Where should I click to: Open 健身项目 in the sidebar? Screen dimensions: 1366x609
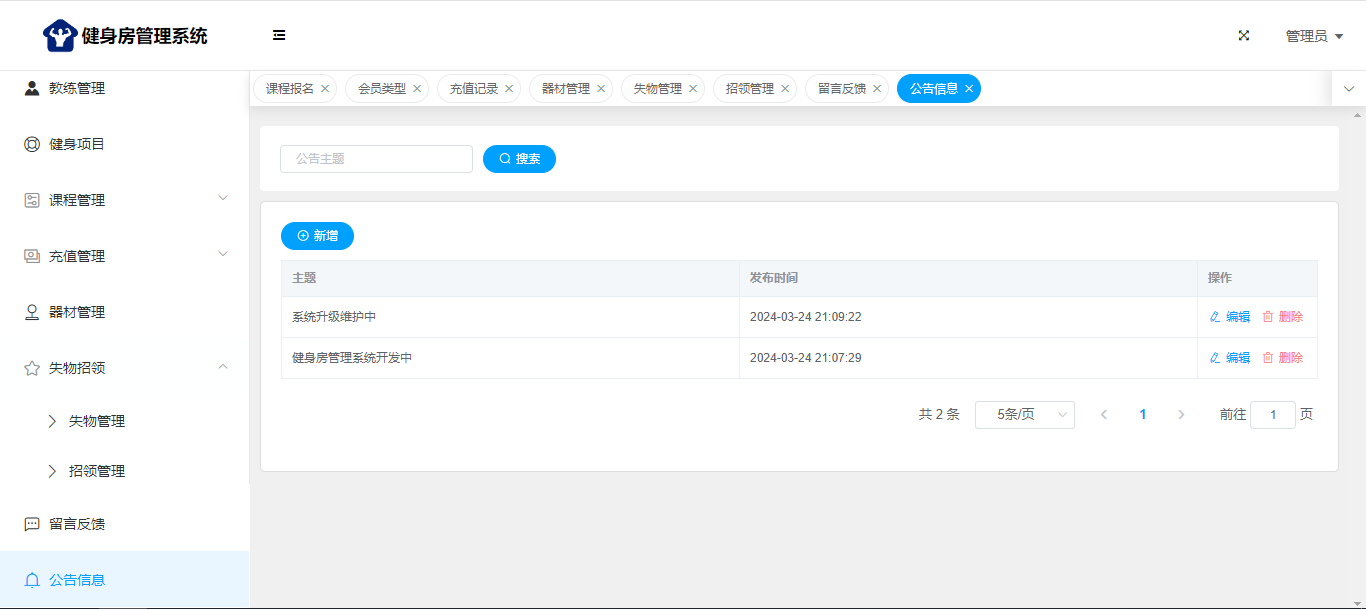pyautogui.click(x=77, y=144)
